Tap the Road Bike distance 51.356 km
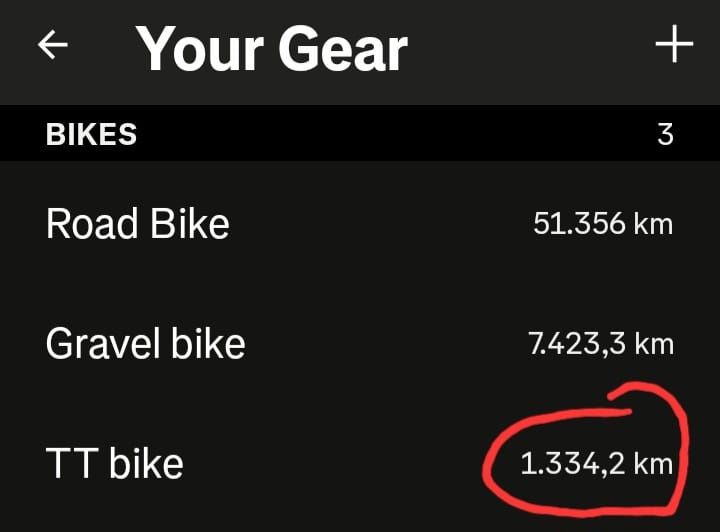 (x=603, y=223)
